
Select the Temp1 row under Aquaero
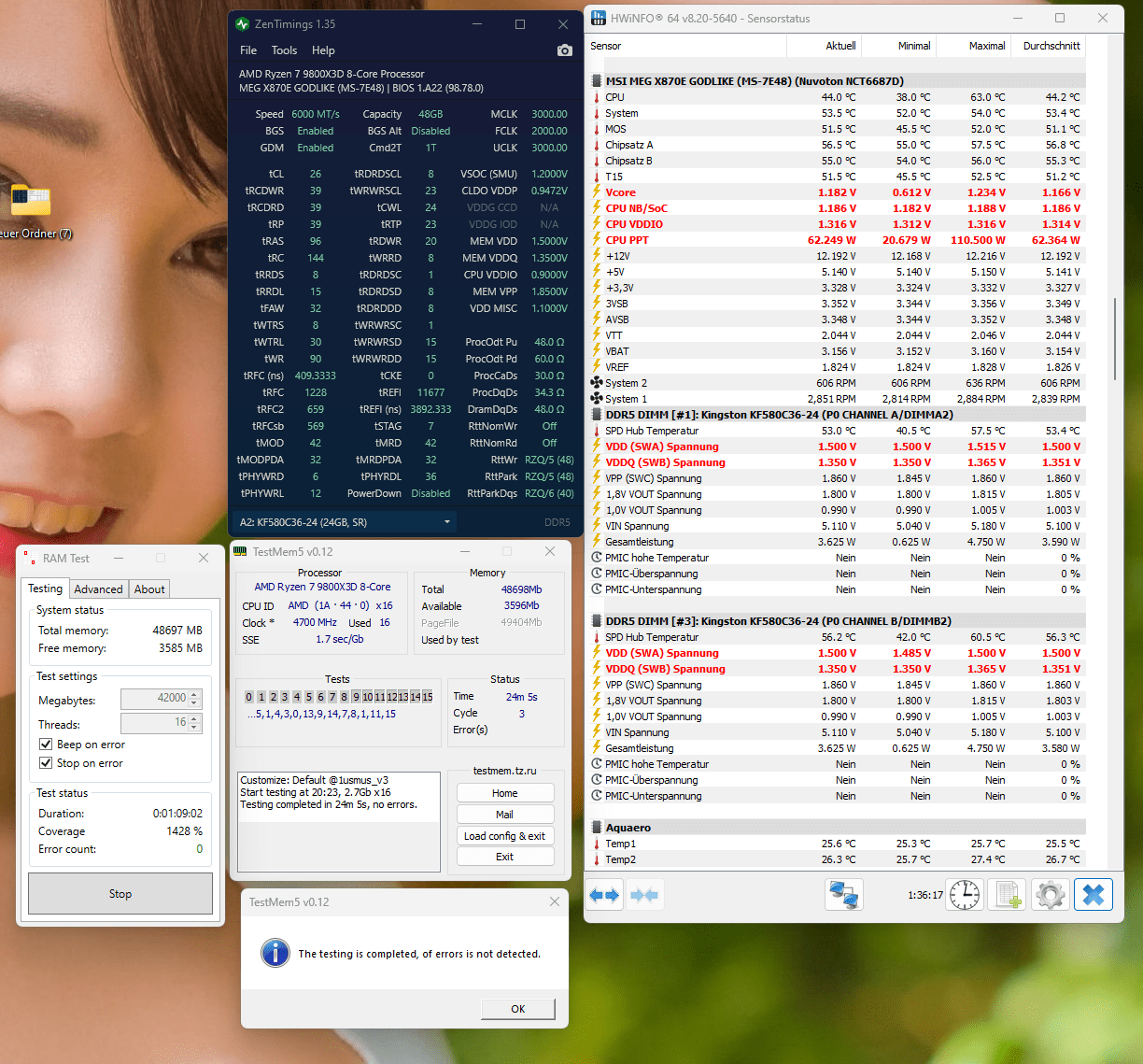tap(837, 844)
